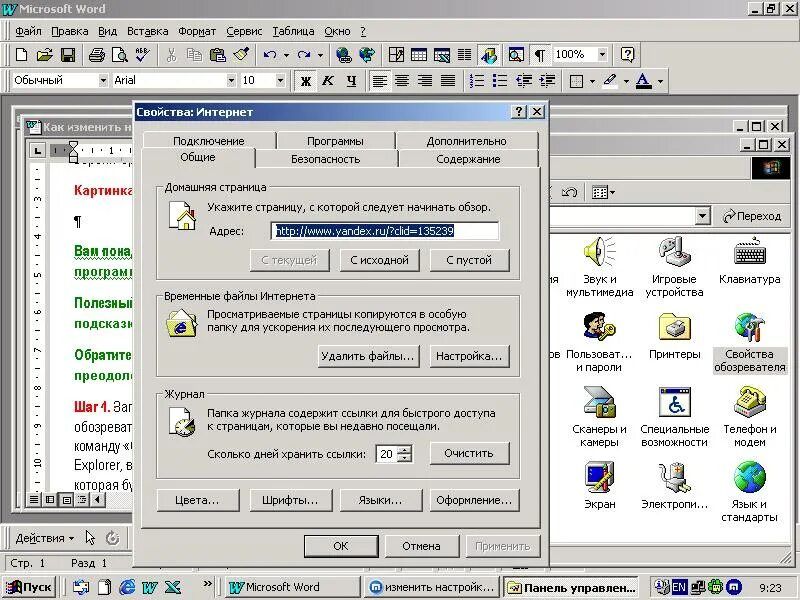Screen dimensions: 800x600
Task: Click the Пуск start button
Action: (x=29, y=587)
